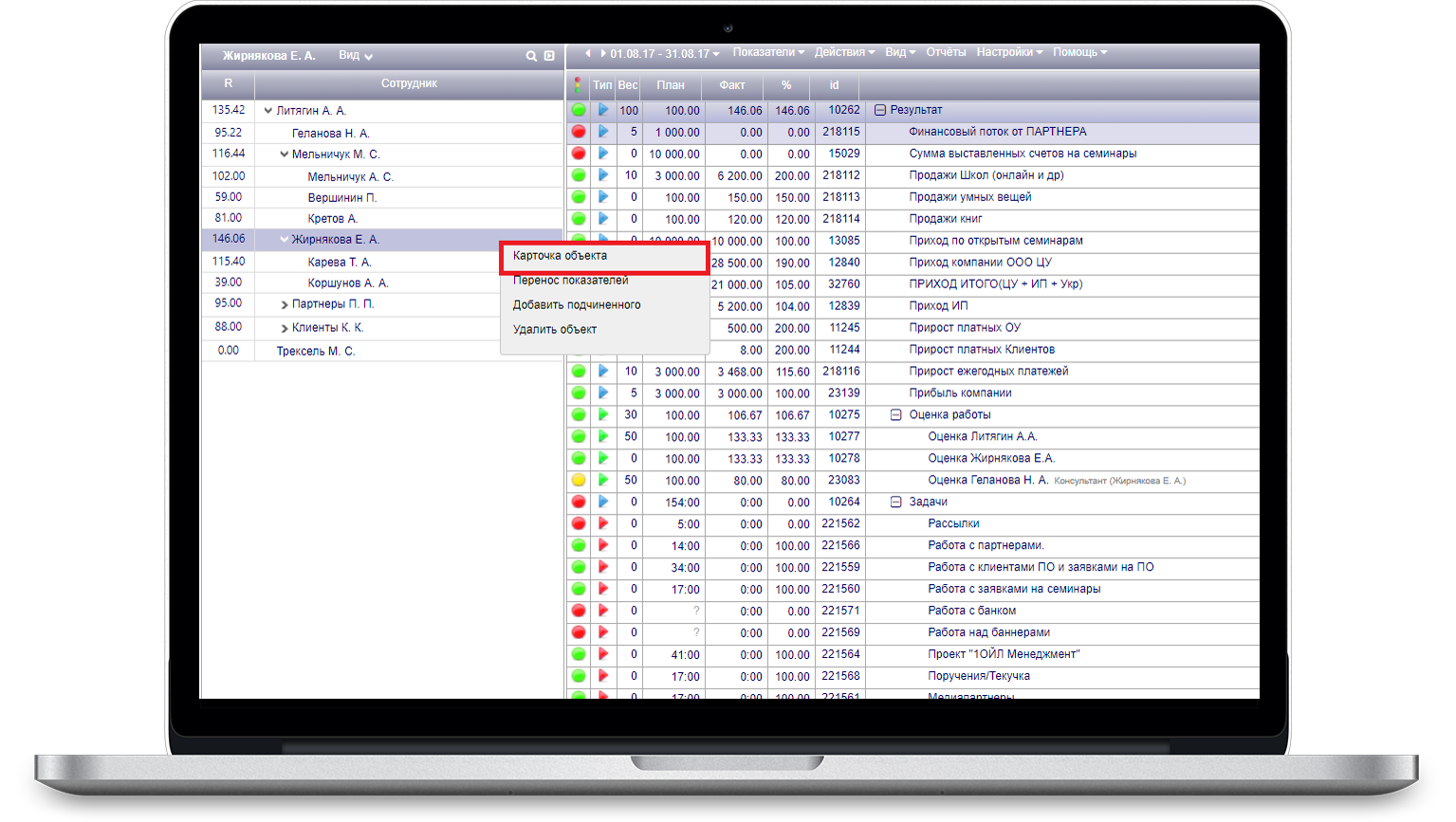1456x822 pixels.
Task: Click the search magnifier icon in the employee panel
Action: 531,56
